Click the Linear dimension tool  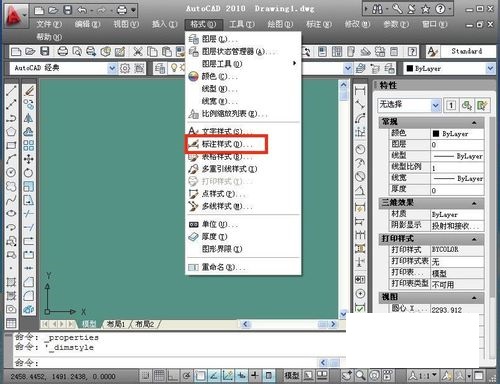coord(360,90)
